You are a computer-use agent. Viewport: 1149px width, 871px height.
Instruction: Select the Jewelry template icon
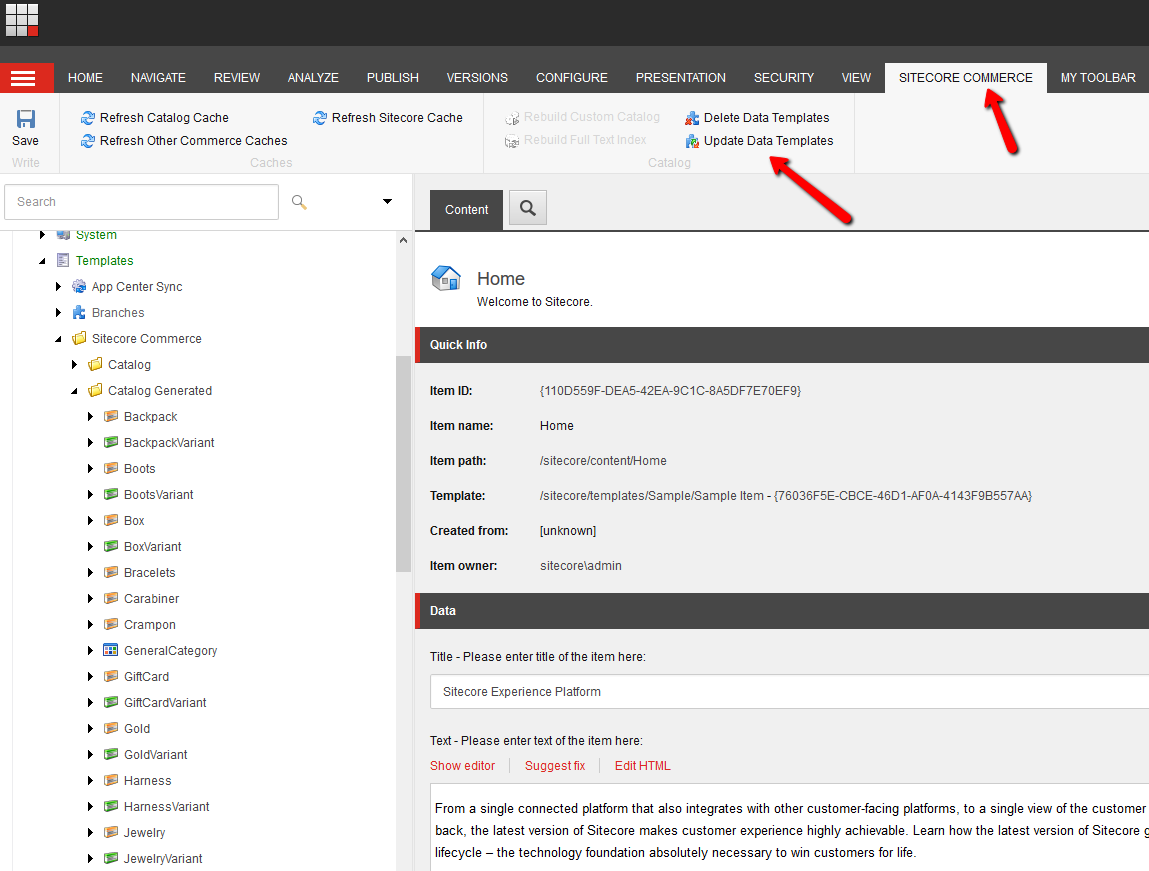tap(111, 832)
